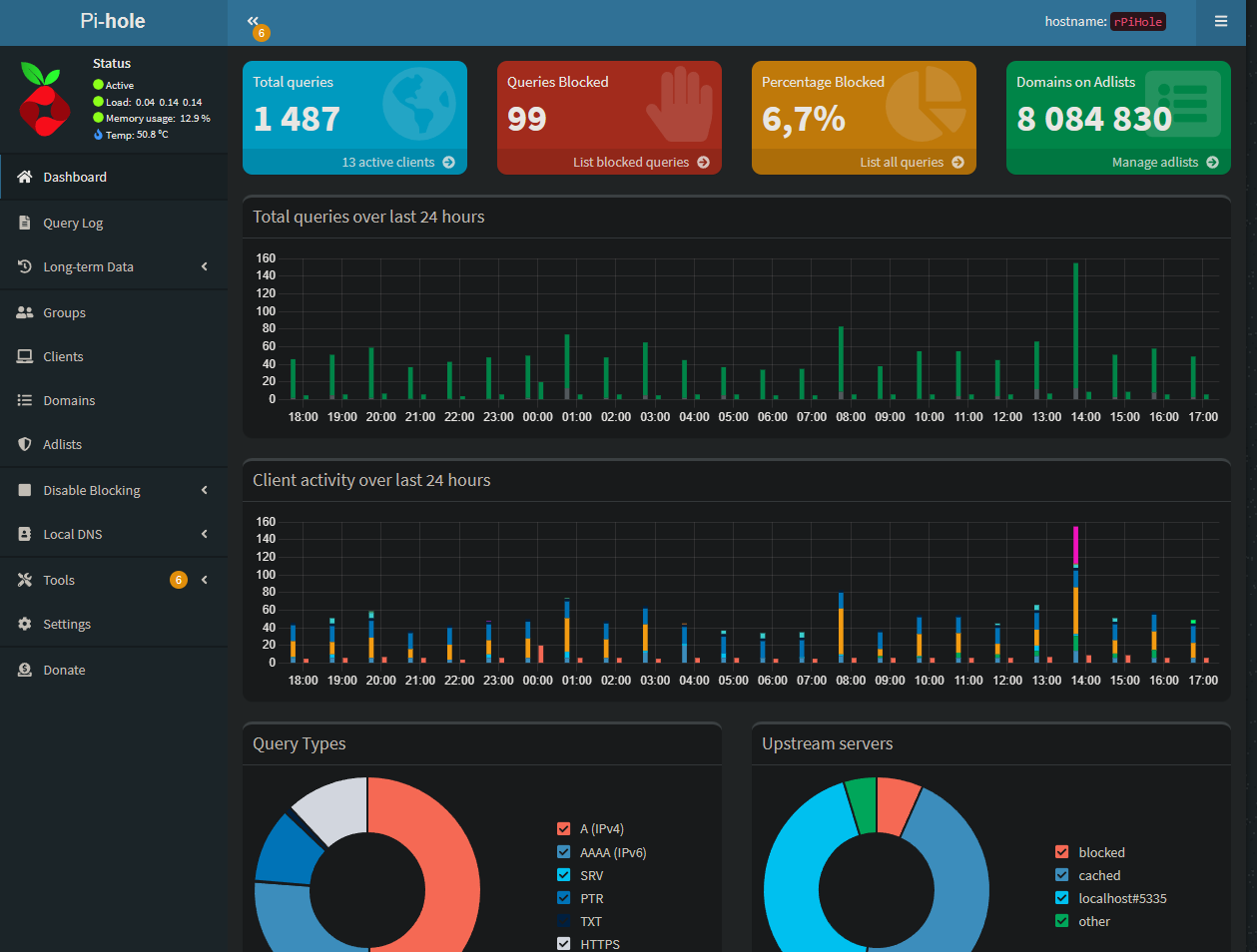The image size is (1257, 952).
Task: Expand Local DNS submenu chevron
Action: pyautogui.click(x=205, y=534)
